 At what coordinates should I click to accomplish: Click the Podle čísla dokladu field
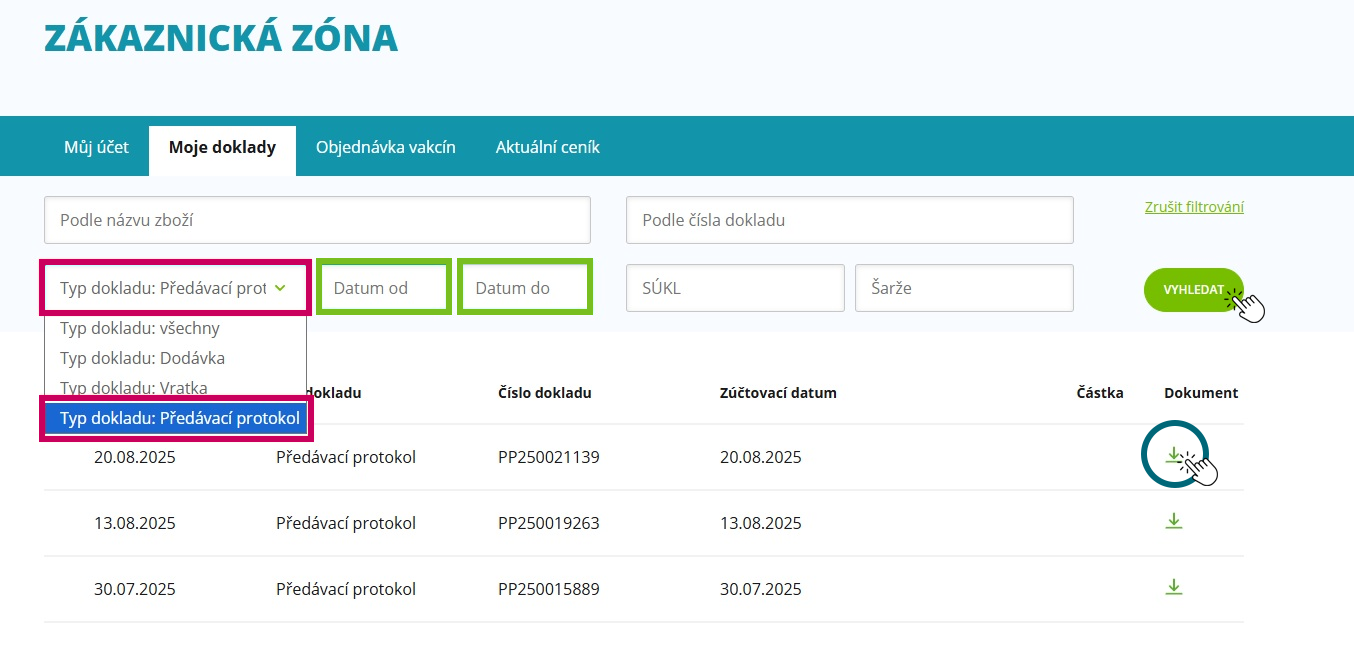(x=849, y=220)
